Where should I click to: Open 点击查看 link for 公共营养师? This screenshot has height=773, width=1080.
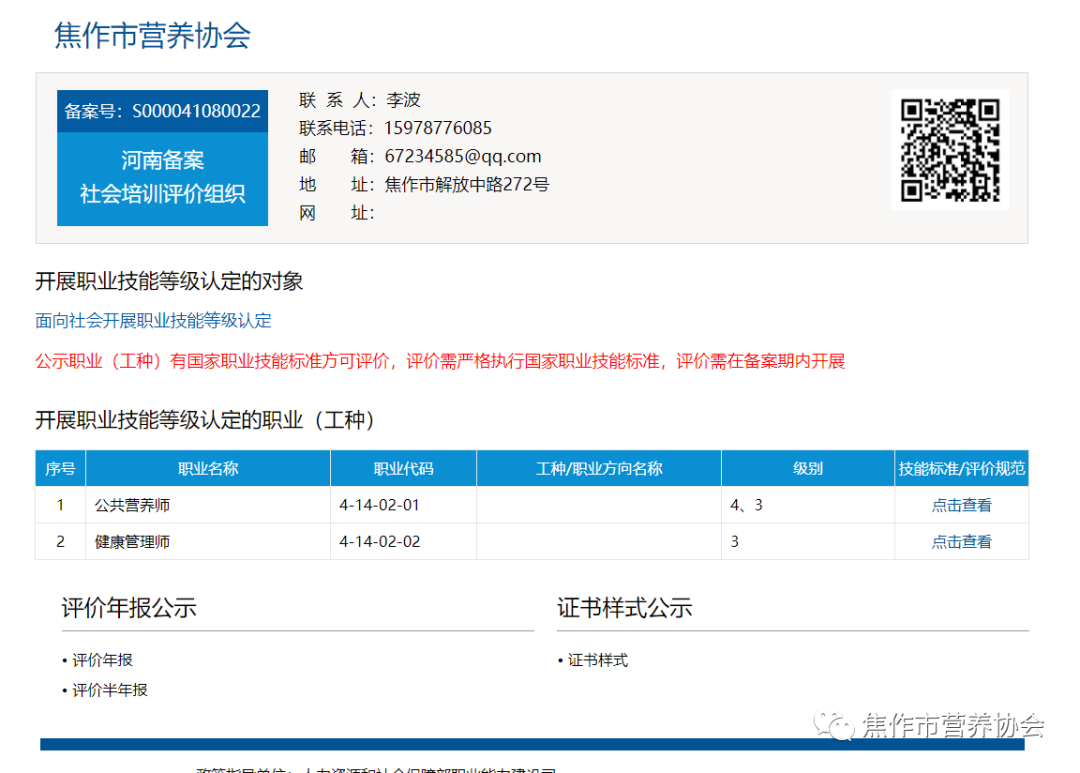(961, 505)
